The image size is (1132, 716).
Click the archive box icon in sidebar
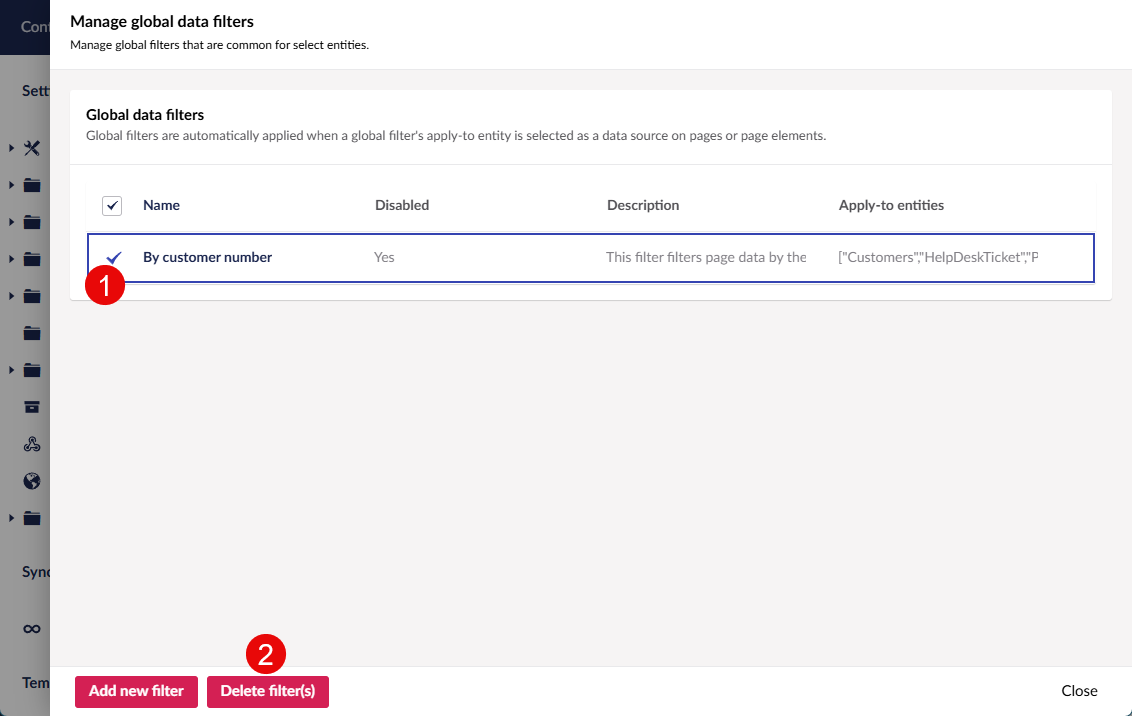tap(32, 407)
